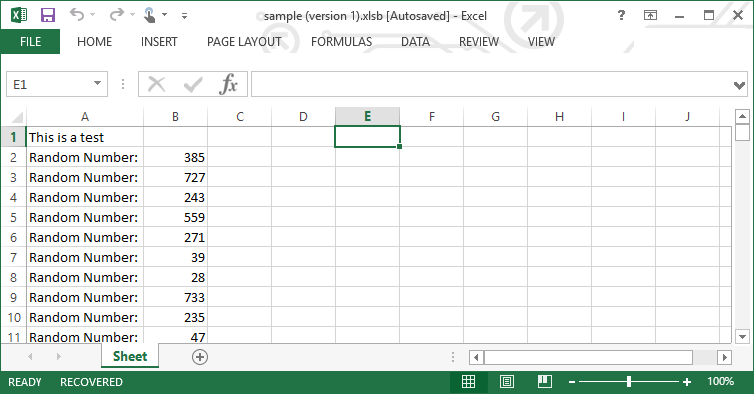The width and height of the screenshot is (754, 394).
Task: Open Customize Quick Access Toolbar menu
Action: pyautogui.click(x=184, y=15)
